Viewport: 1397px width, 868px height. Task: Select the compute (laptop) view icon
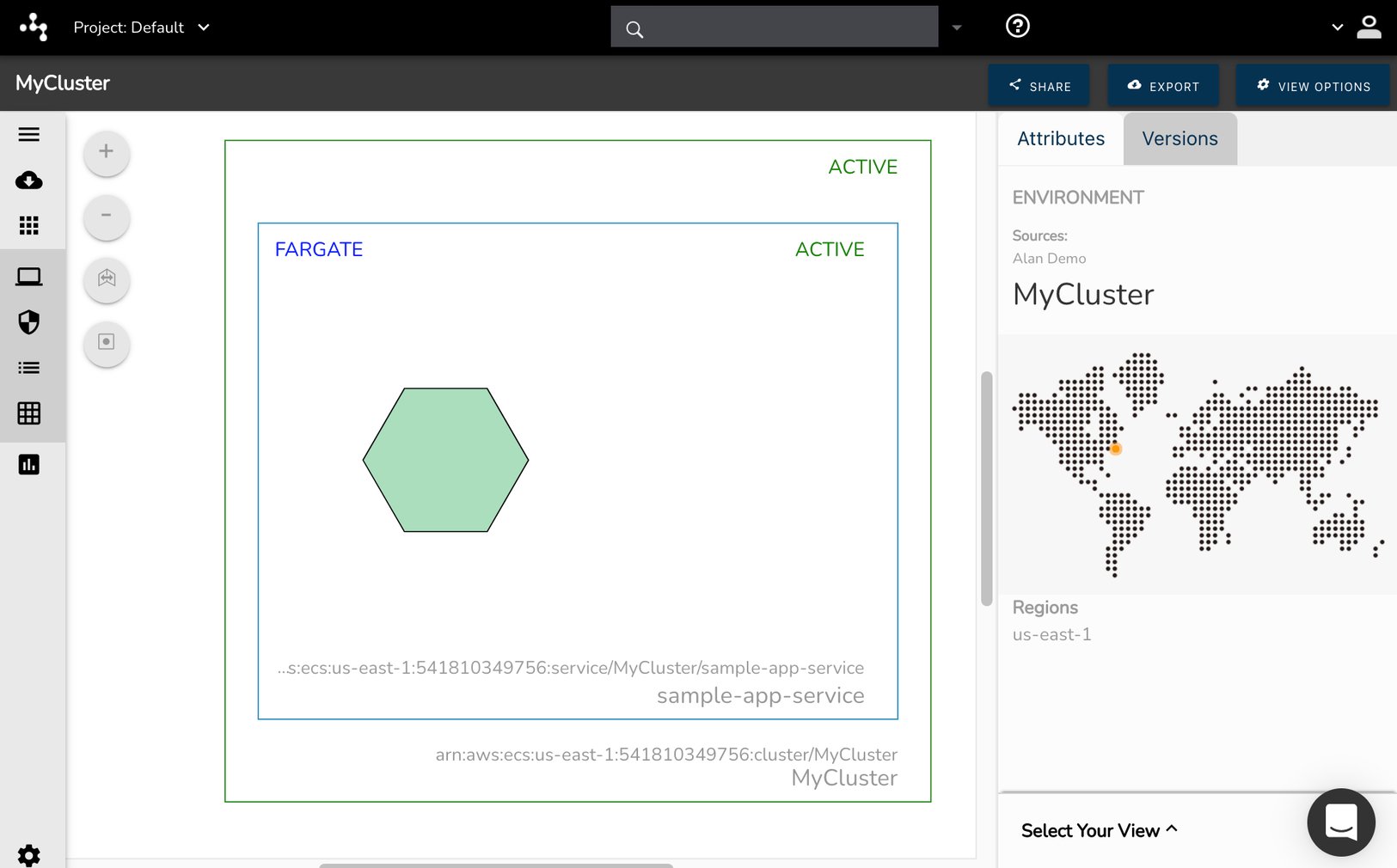[29, 275]
